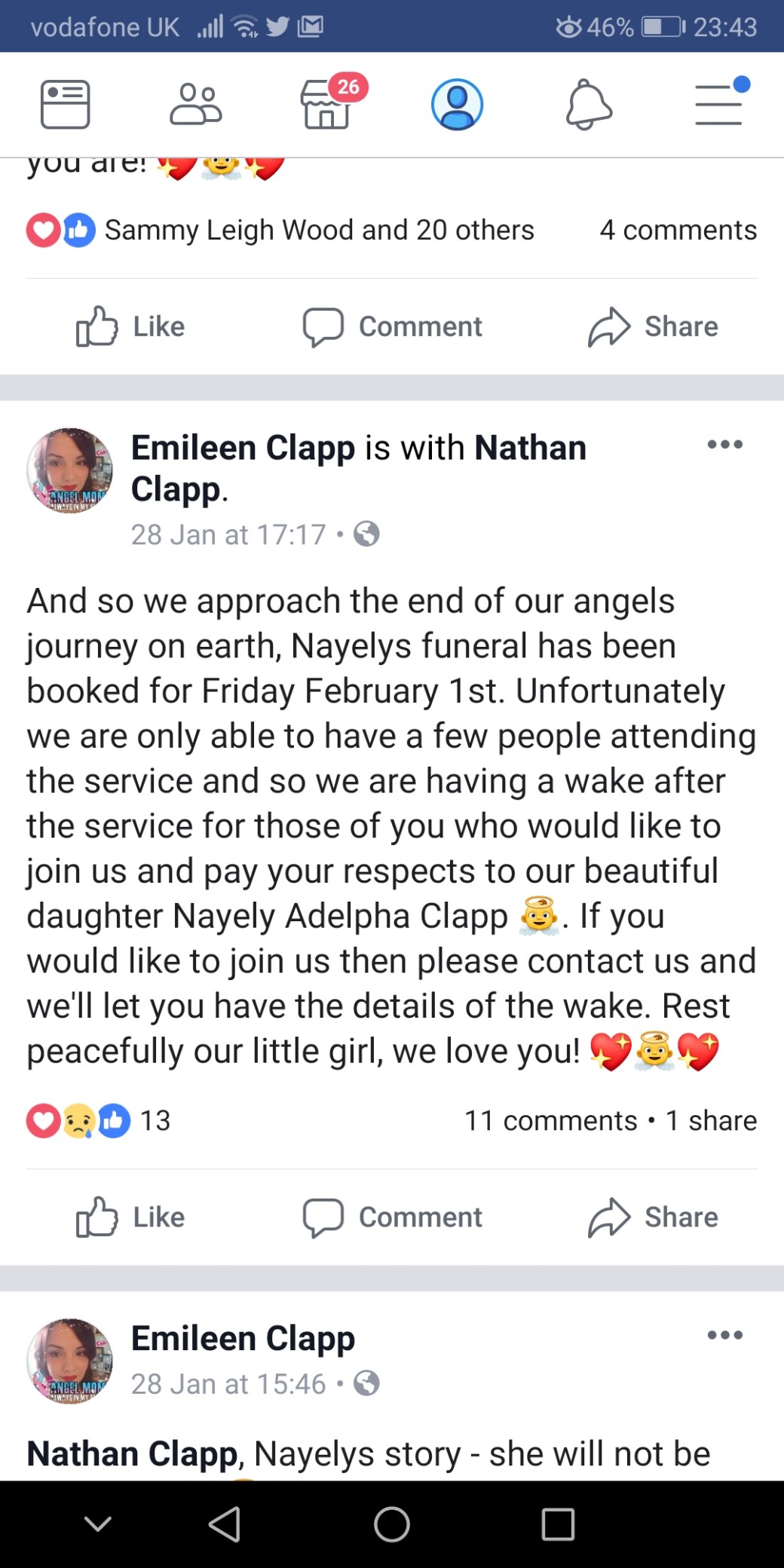784x1568 pixels.
Task: Open the Profile tab icon
Action: click(457, 104)
